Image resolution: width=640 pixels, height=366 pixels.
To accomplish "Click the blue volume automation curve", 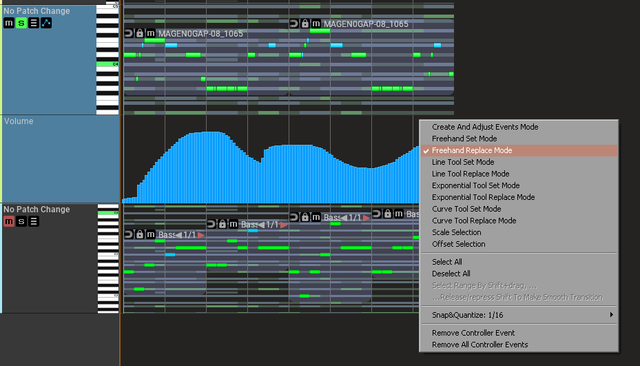I will coord(270,167).
